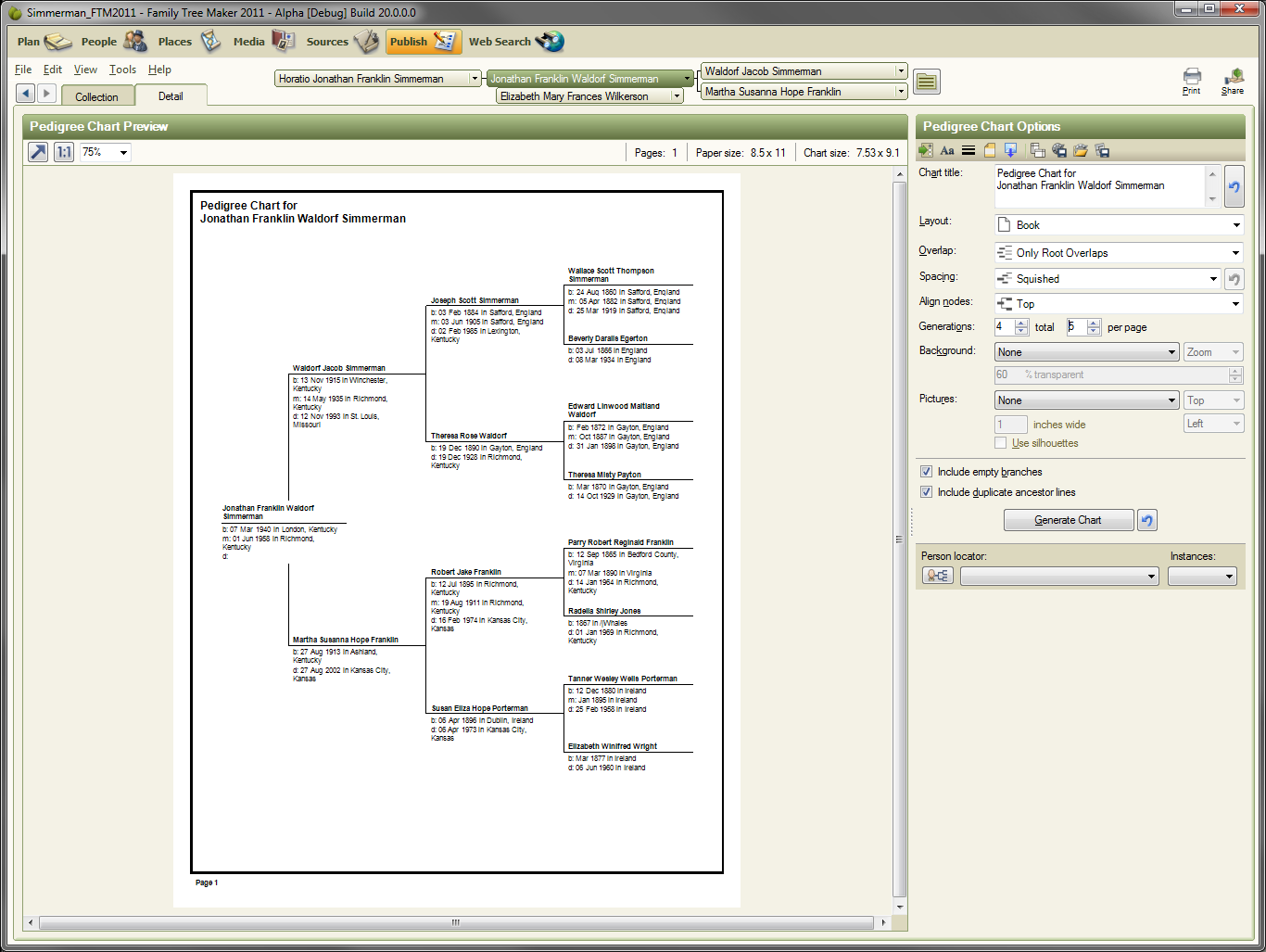Click the save settings globe-disk icon
The image size is (1266, 952).
pyautogui.click(x=1059, y=150)
